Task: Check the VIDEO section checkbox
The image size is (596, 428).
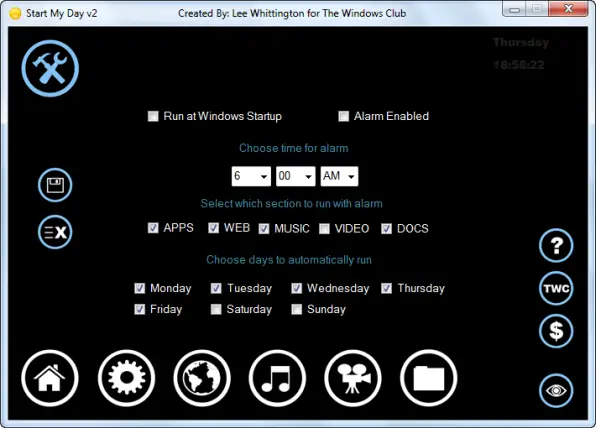Action: coord(324,229)
